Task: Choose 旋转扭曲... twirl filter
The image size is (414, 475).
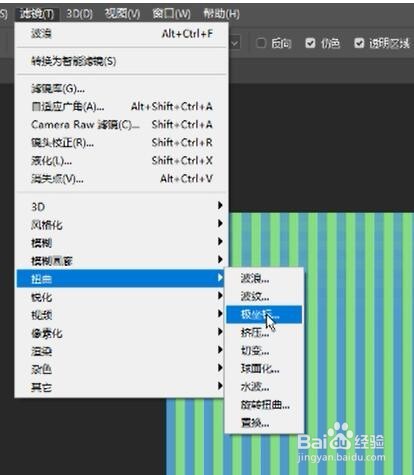Action: click(264, 405)
